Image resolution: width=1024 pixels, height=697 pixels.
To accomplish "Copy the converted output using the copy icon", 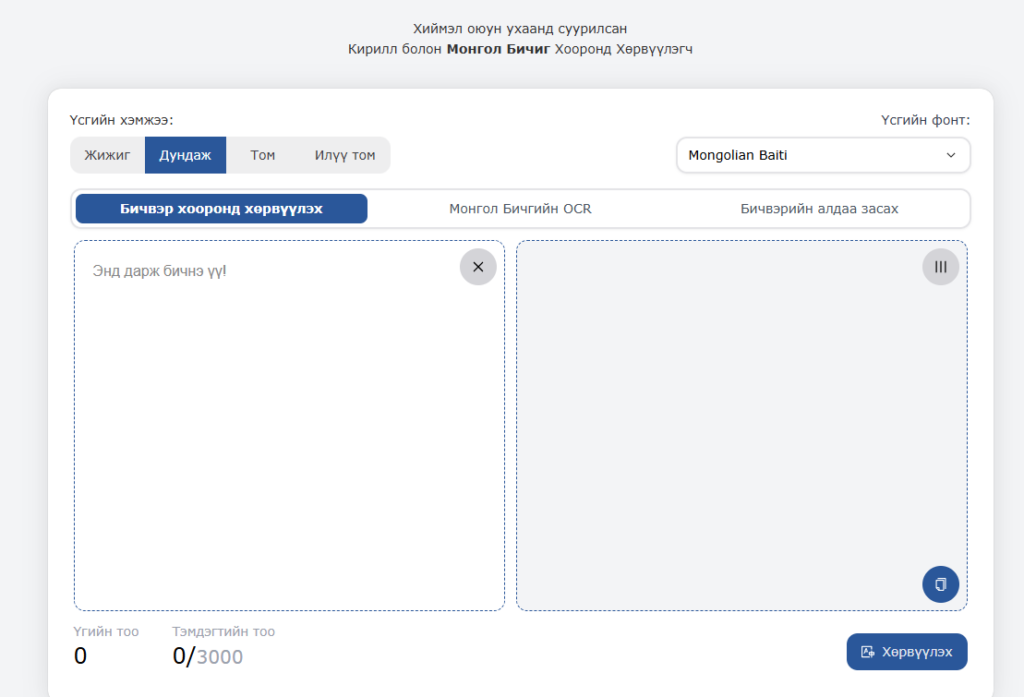I will (x=940, y=583).
